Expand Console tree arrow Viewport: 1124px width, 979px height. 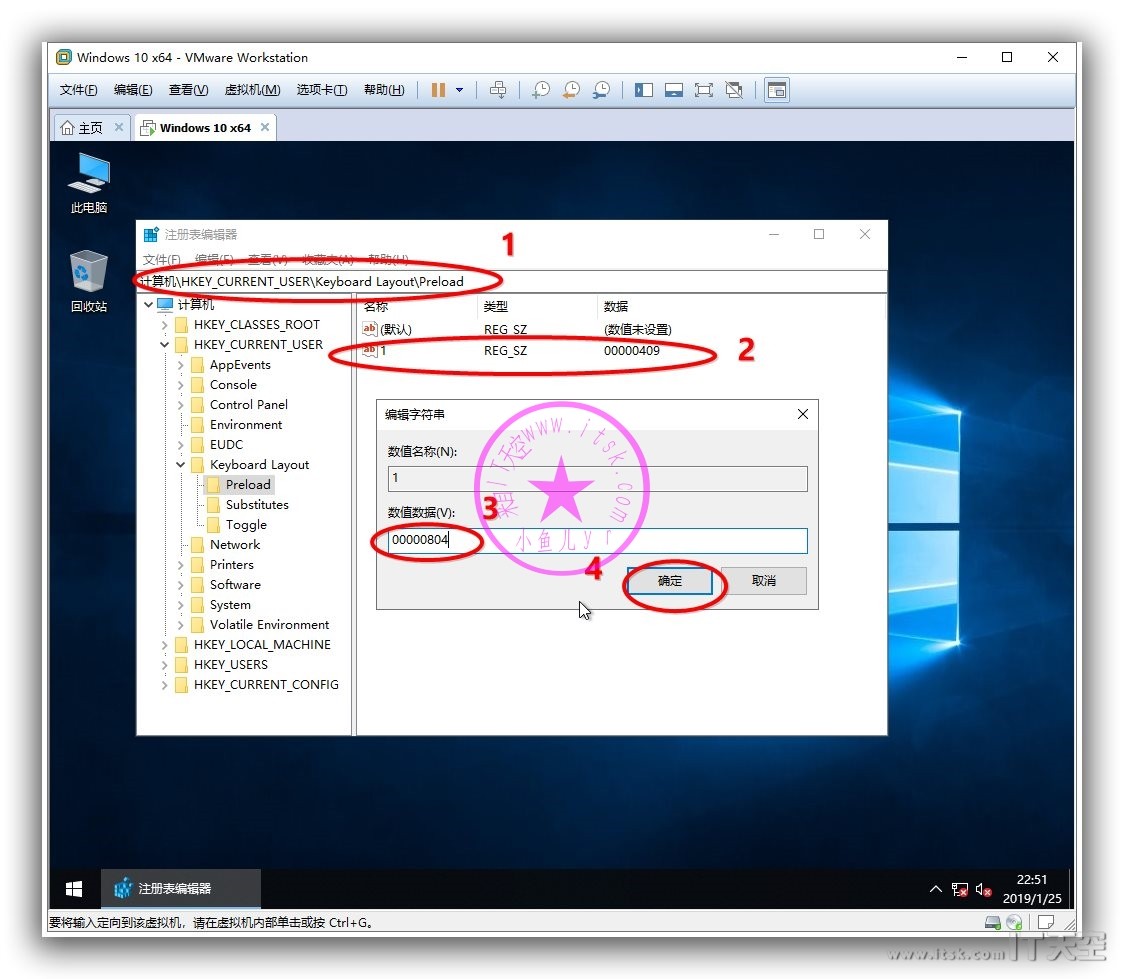[180, 385]
